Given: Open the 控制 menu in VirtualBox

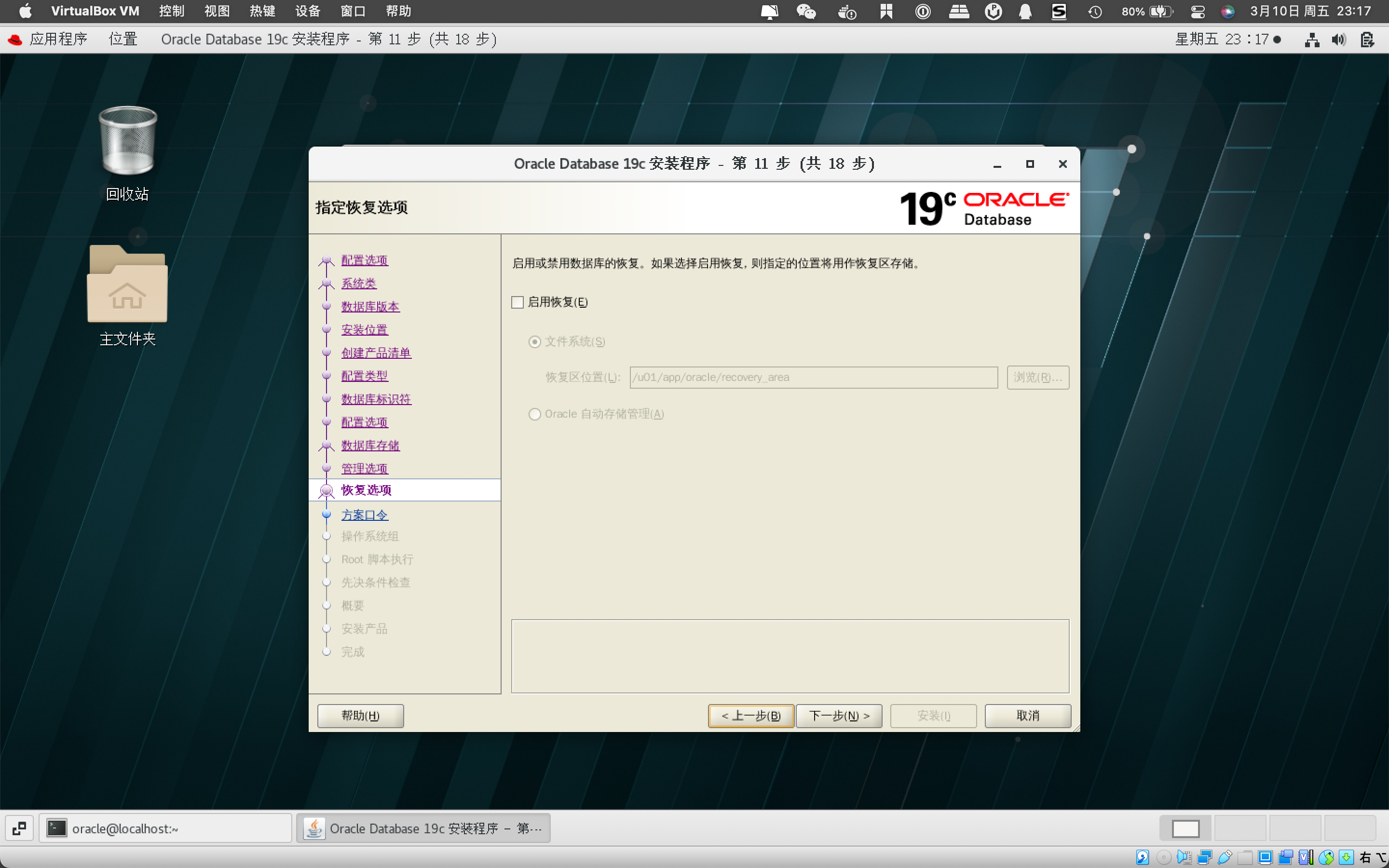Looking at the screenshot, I should (x=171, y=11).
